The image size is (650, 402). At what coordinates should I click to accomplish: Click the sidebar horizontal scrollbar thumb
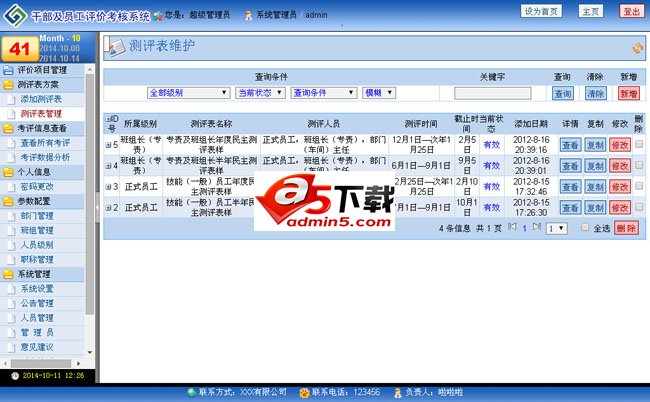tap(41, 363)
